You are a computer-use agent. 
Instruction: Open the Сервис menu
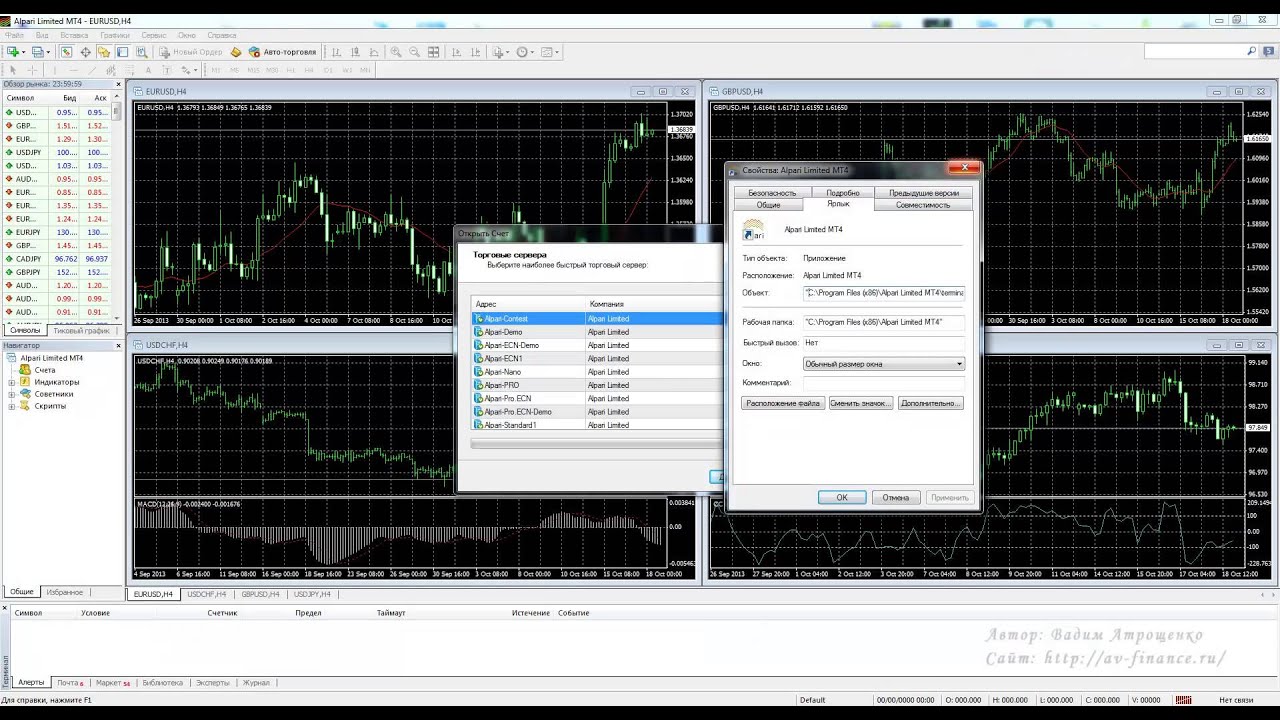(x=154, y=35)
